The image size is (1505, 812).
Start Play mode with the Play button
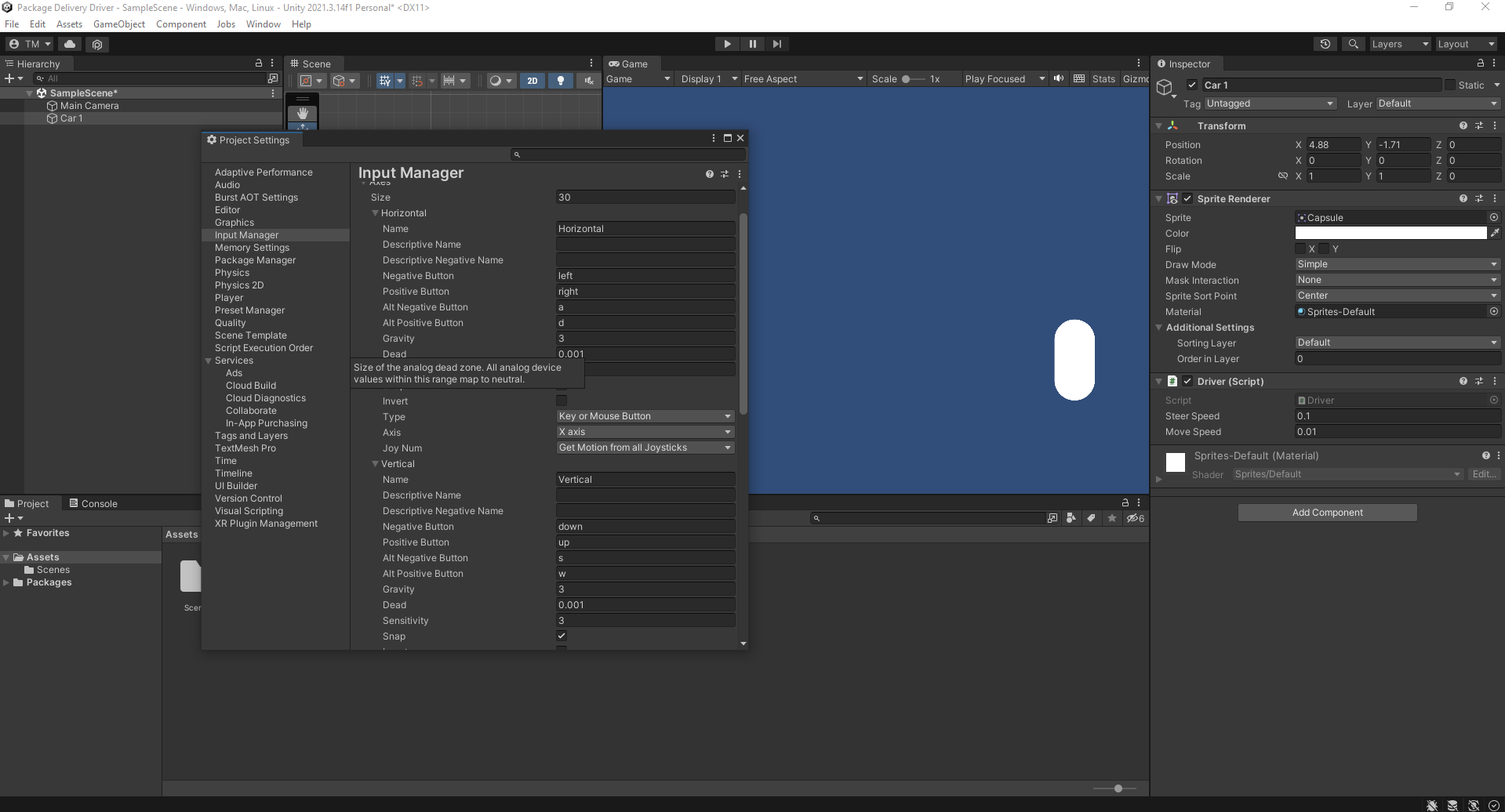point(727,44)
